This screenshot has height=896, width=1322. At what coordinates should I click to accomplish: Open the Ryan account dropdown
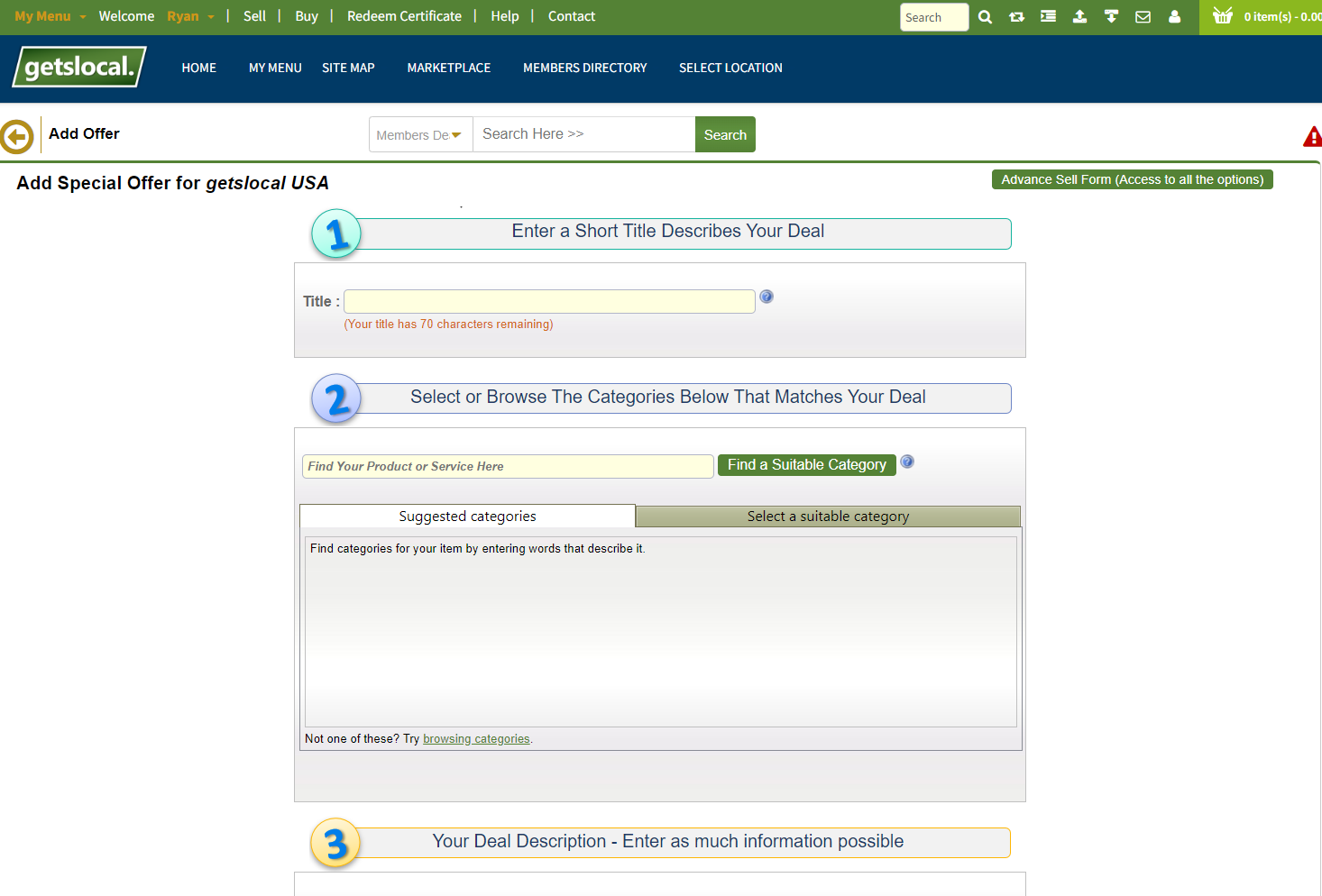[190, 16]
